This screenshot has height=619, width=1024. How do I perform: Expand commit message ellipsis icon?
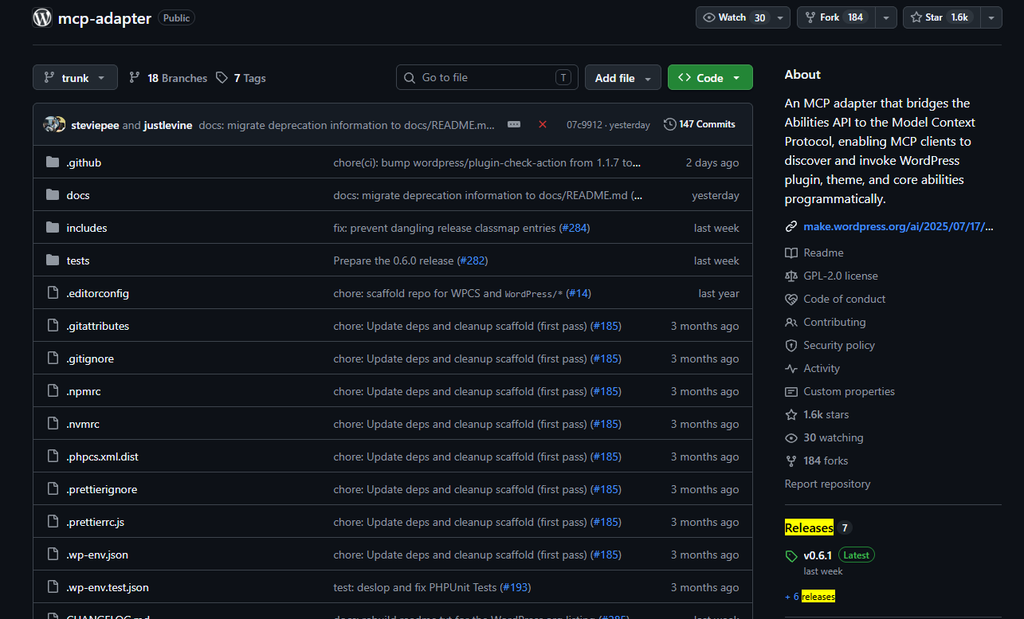514,124
